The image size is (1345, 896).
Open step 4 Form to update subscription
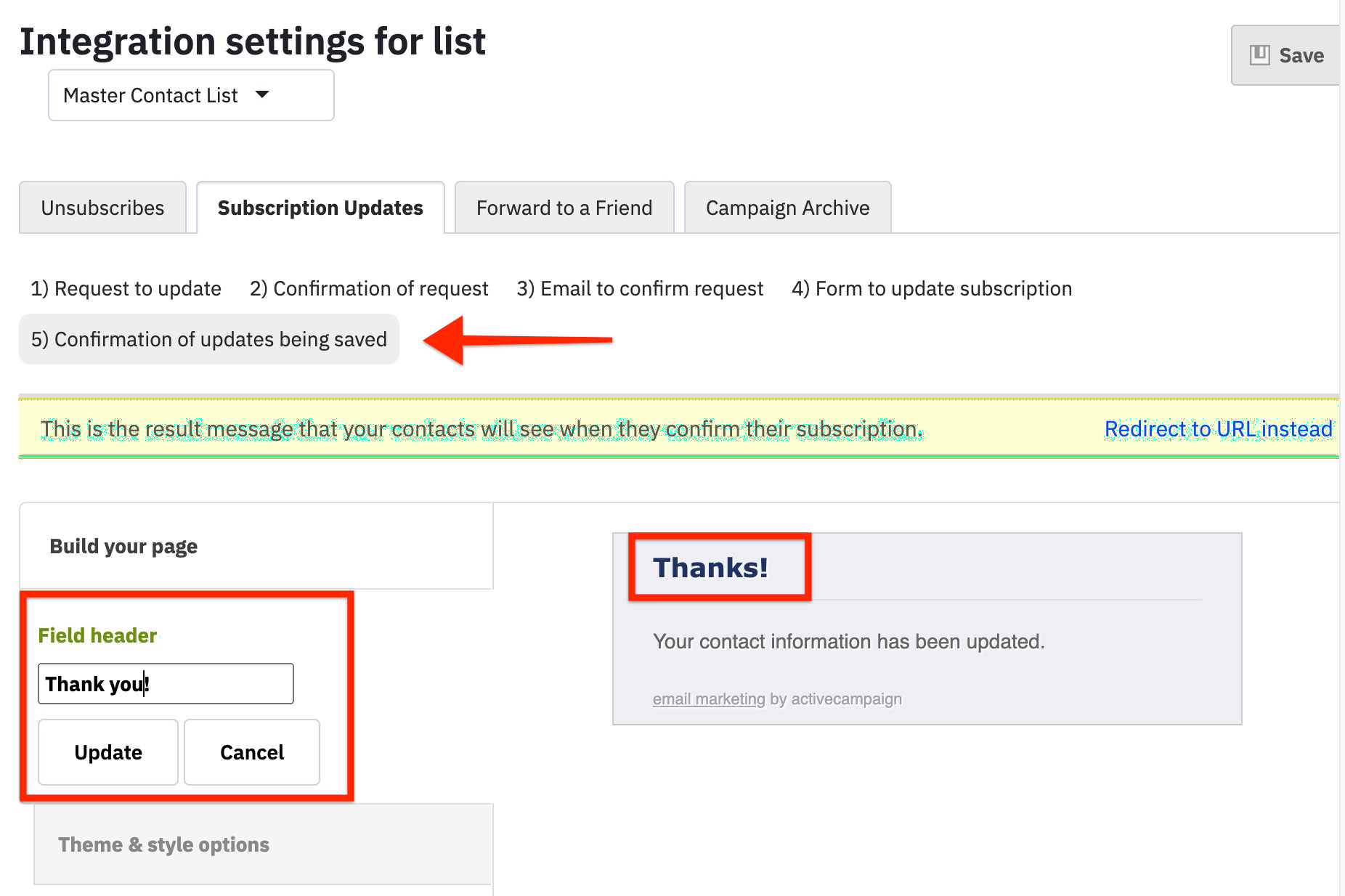coord(932,289)
